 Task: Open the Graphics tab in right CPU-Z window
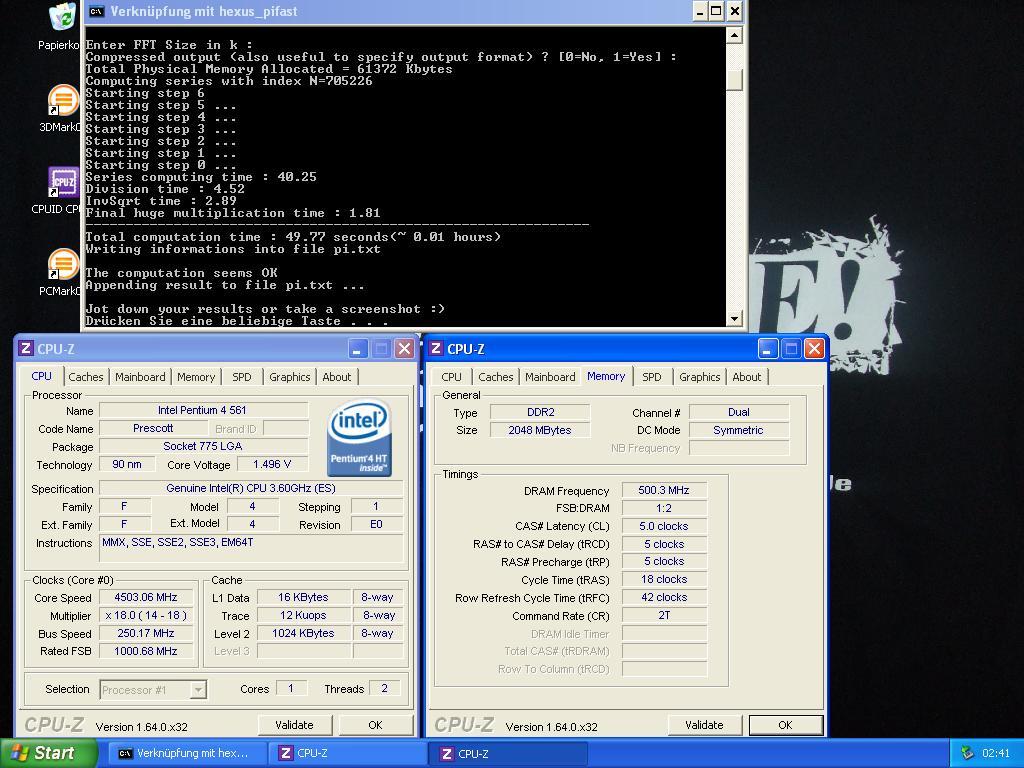click(699, 377)
